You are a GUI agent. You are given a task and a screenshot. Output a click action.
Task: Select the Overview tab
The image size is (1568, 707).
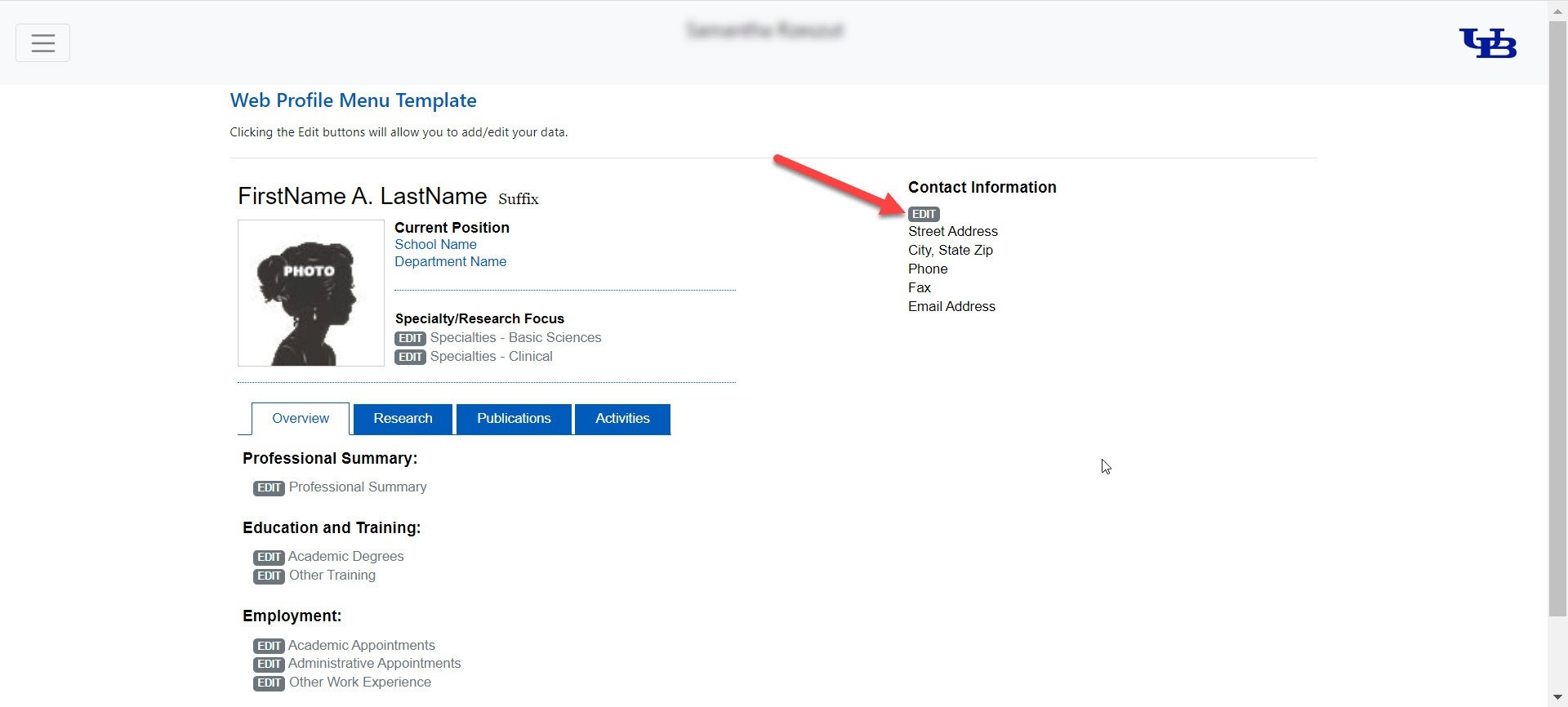pyautogui.click(x=301, y=419)
